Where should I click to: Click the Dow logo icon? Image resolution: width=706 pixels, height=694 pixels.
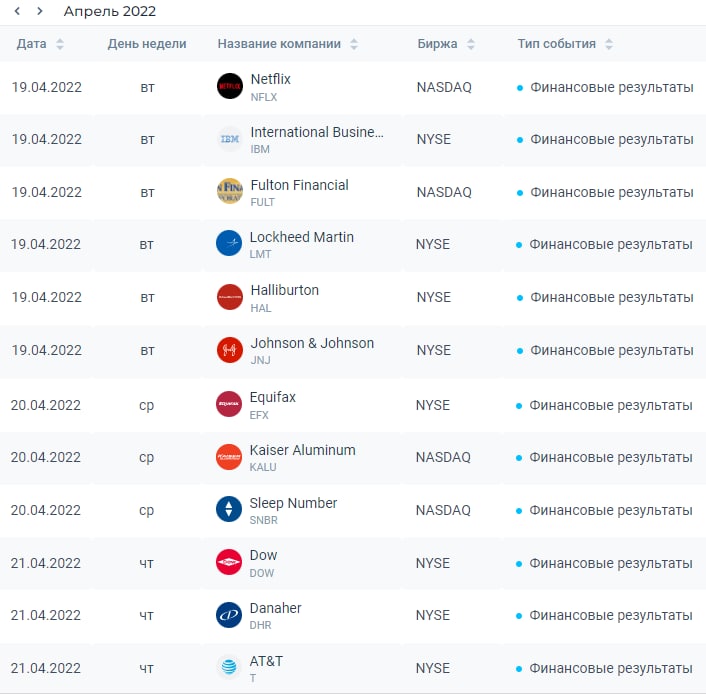pos(229,562)
